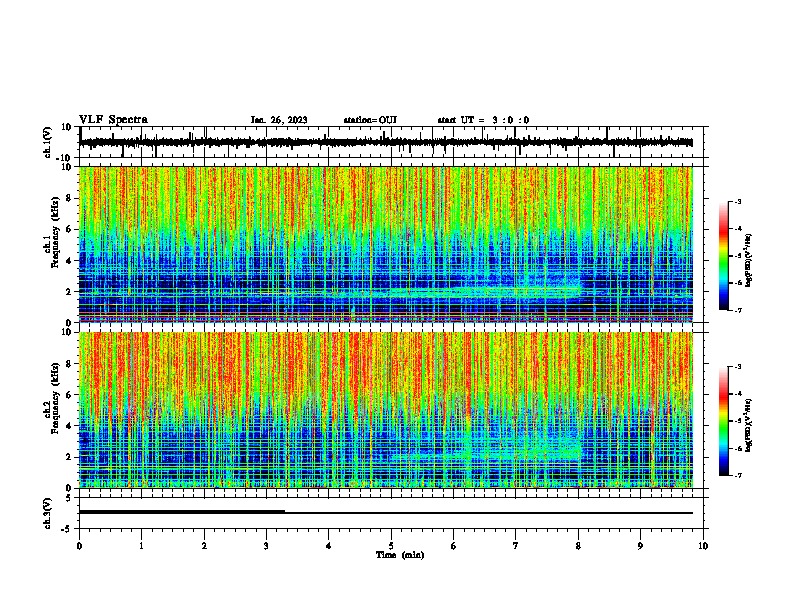Click the "2" tick on the time axis
The width and height of the screenshot is (792, 612).
coord(204,546)
